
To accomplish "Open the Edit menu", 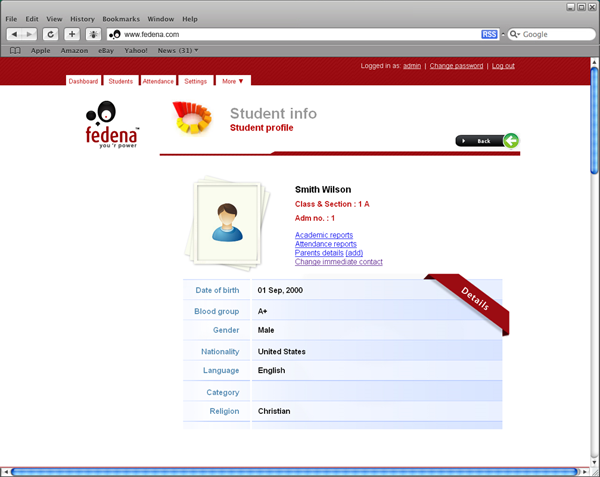I will click(32, 19).
